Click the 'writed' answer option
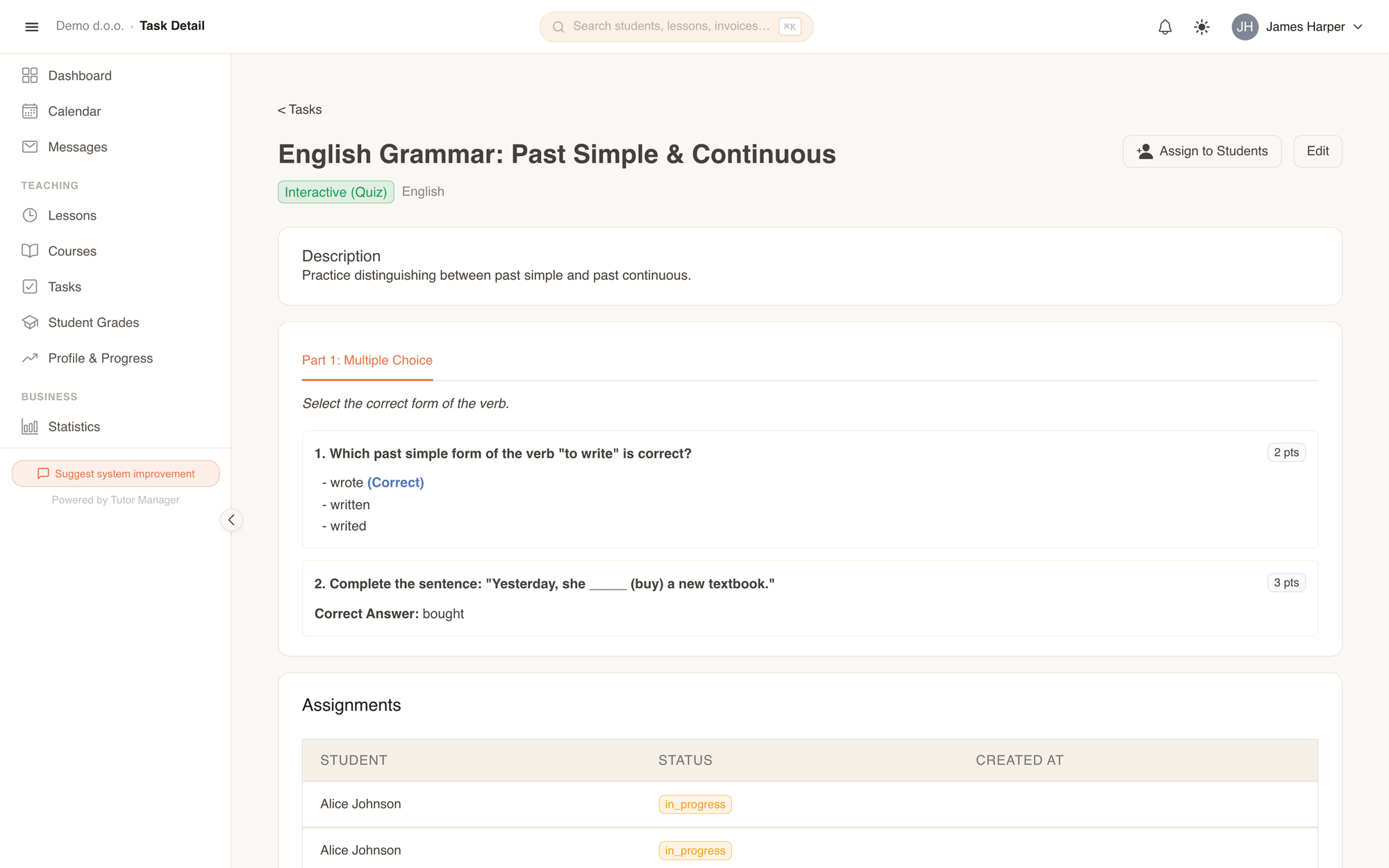 point(344,526)
